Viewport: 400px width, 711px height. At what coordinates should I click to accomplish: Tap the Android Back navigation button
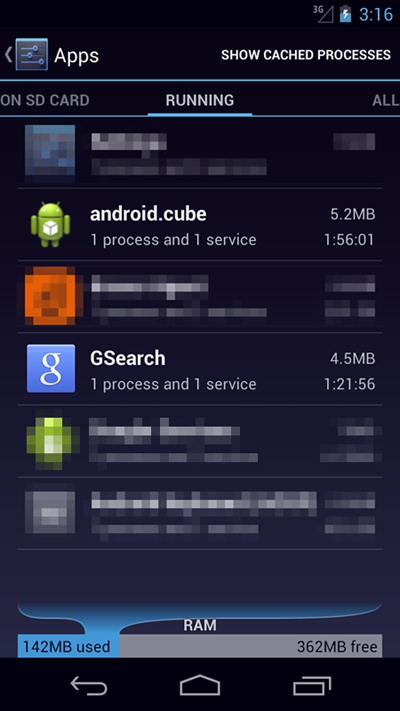(89, 685)
